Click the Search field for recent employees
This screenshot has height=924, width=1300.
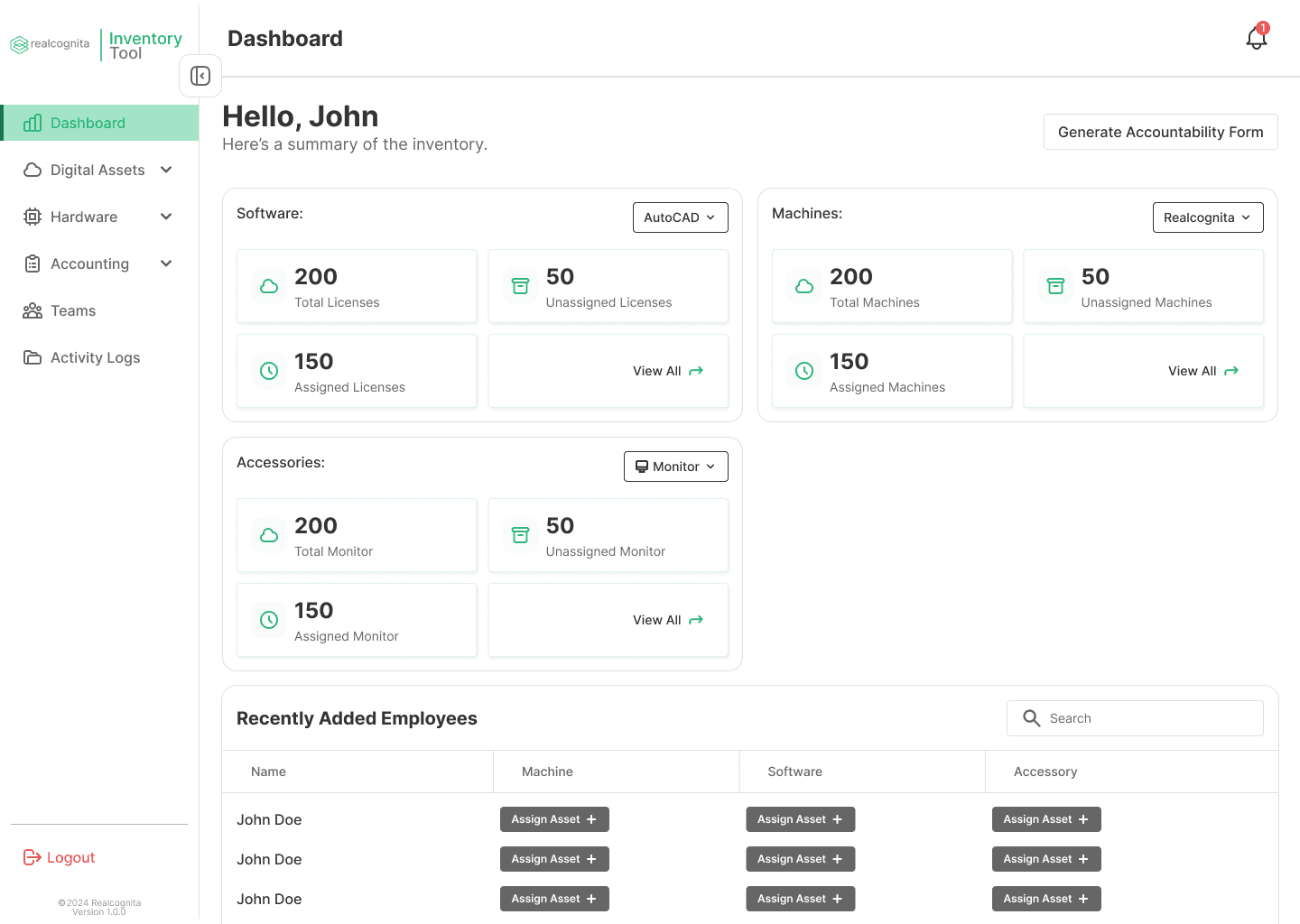coord(1147,718)
